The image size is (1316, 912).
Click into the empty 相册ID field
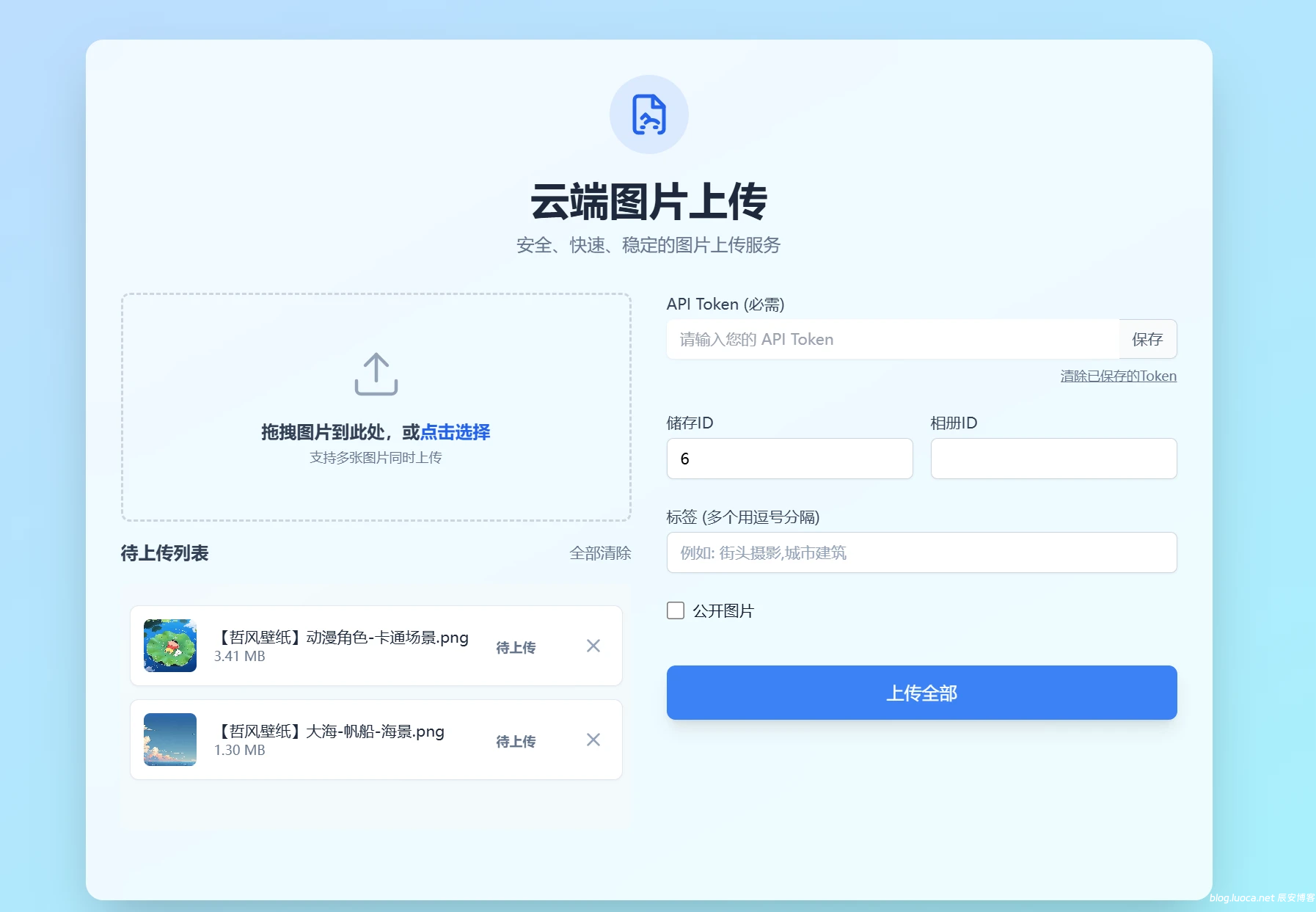1053,459
